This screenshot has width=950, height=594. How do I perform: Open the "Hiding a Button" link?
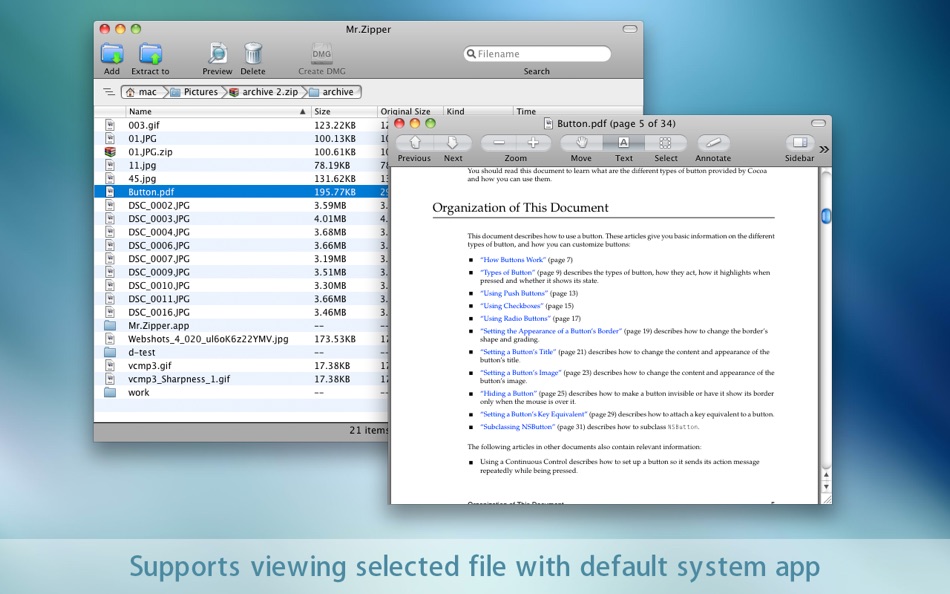coord(508,394)
